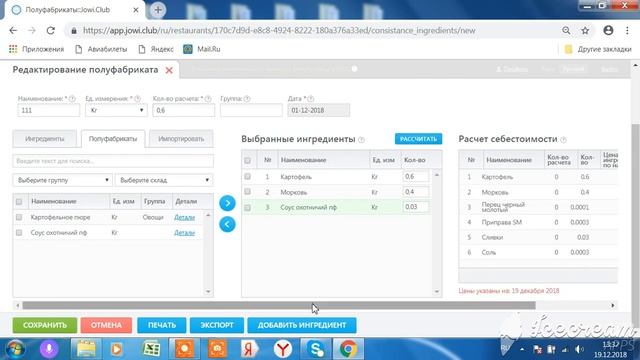Open Детали link for Картофельное пюре
This screenshot has height=360, width=640.
(x=184, y=217)
